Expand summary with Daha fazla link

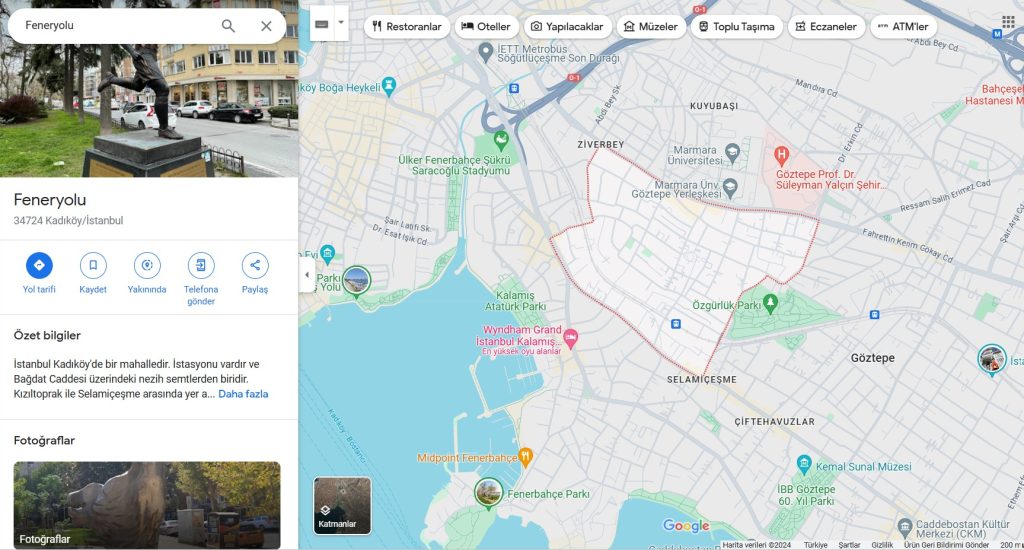click(x=243, y=394)
